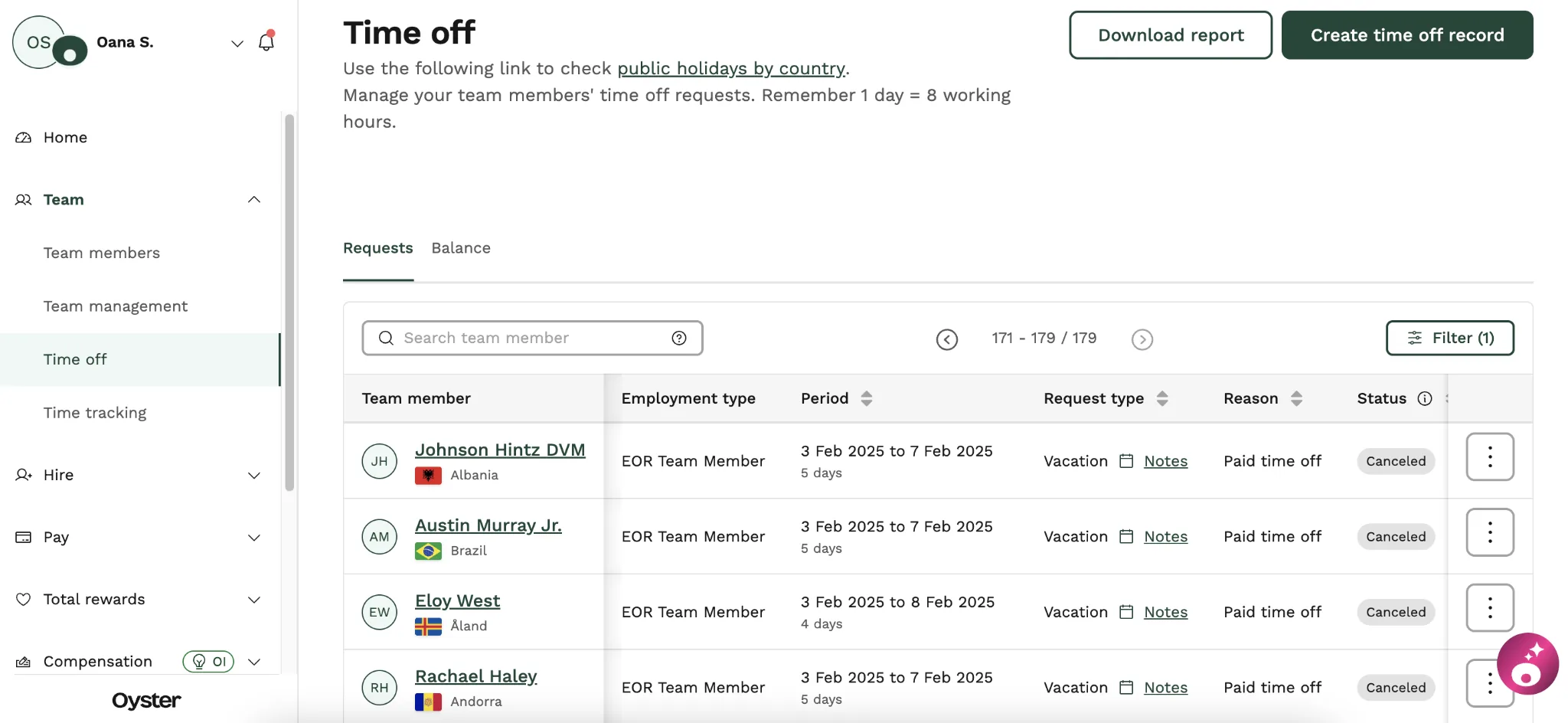
Task: Sort the table by Period
Action: point(867,398)
